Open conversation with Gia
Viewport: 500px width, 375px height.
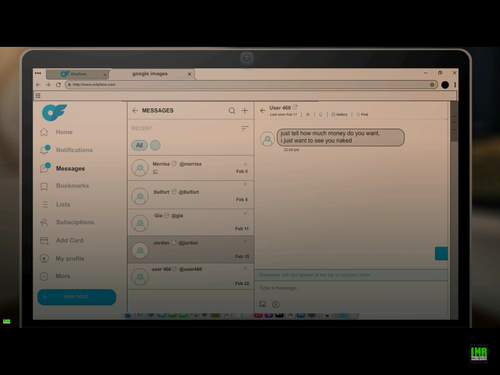(x=190, y=222)
